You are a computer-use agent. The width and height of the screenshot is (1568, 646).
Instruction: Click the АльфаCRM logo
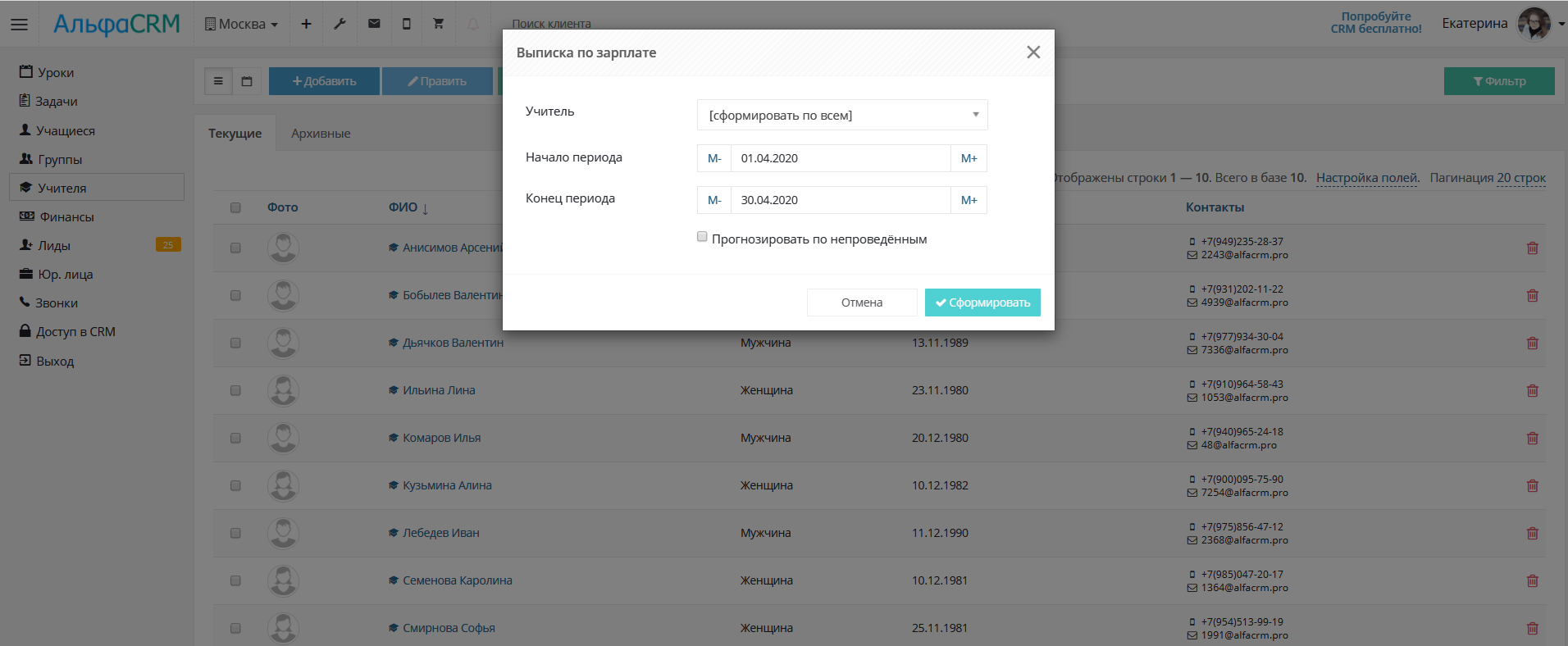click(116, 24)
